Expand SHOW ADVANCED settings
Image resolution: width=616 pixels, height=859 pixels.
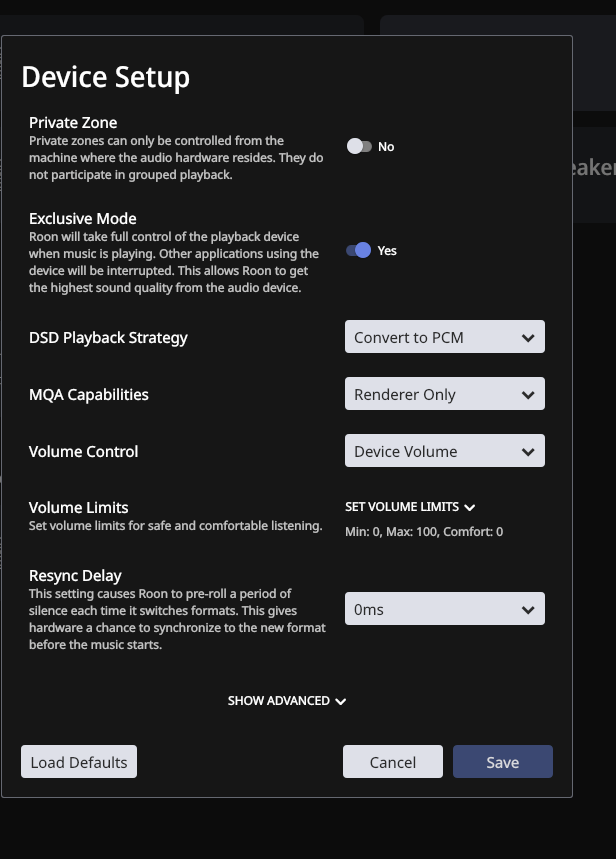(279, 701)
